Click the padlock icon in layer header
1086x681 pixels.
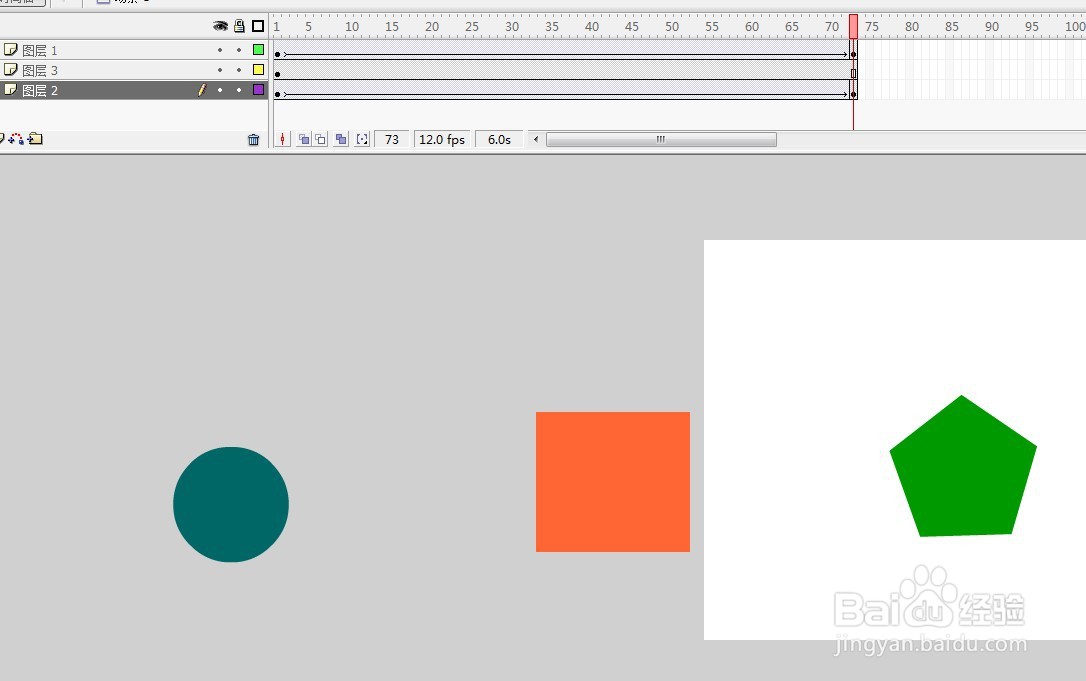[240, 26]
